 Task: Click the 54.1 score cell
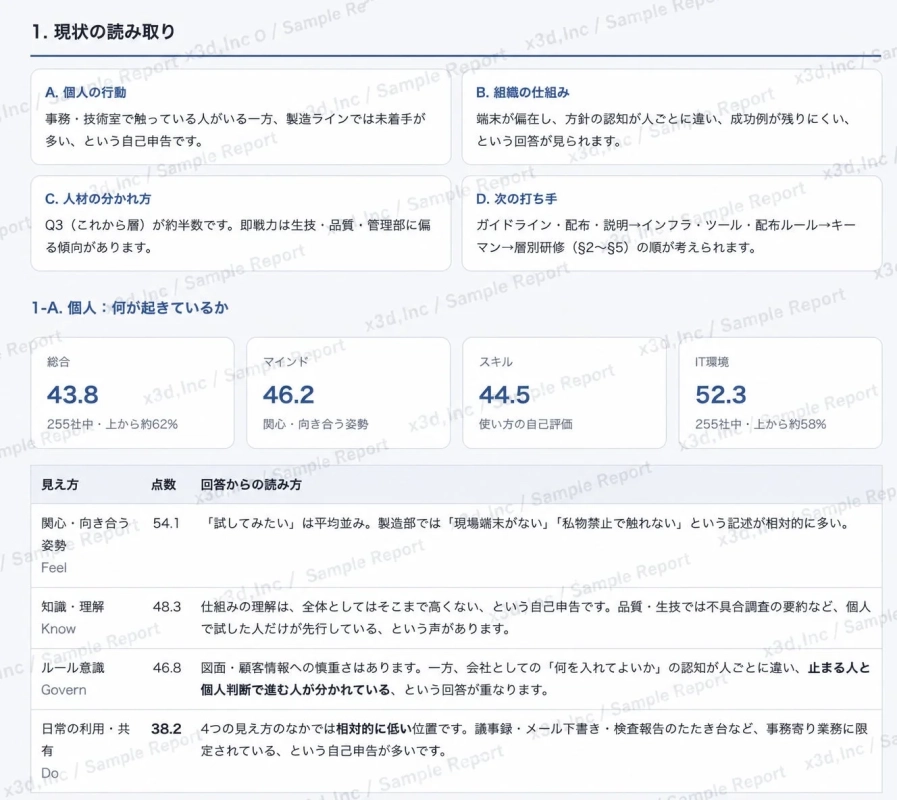point(166,523)
